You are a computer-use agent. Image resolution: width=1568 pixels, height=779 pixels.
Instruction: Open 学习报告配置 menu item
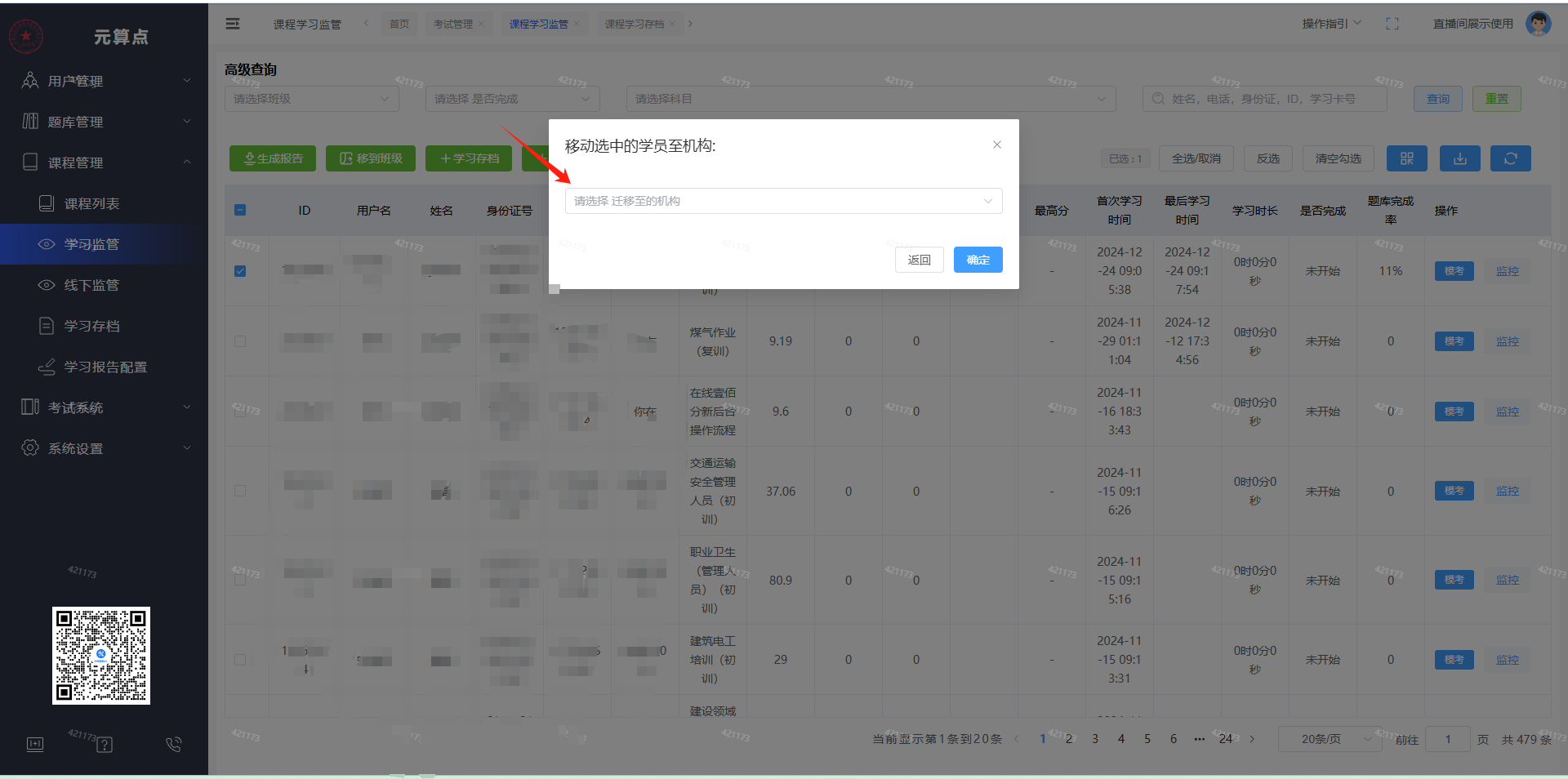pos(105,367)
